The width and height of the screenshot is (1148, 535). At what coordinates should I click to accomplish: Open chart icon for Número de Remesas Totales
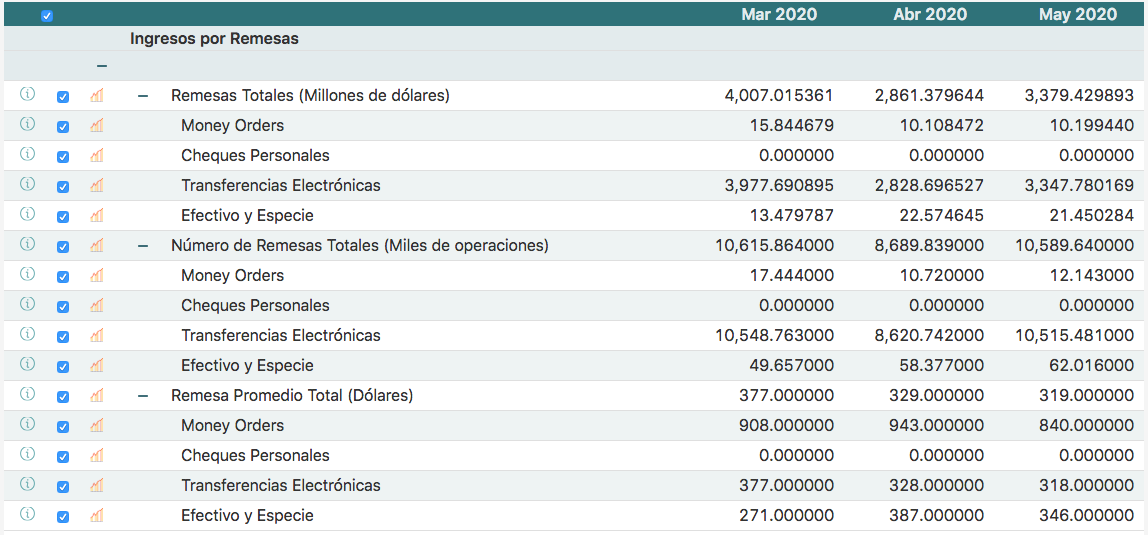(97, 245)
